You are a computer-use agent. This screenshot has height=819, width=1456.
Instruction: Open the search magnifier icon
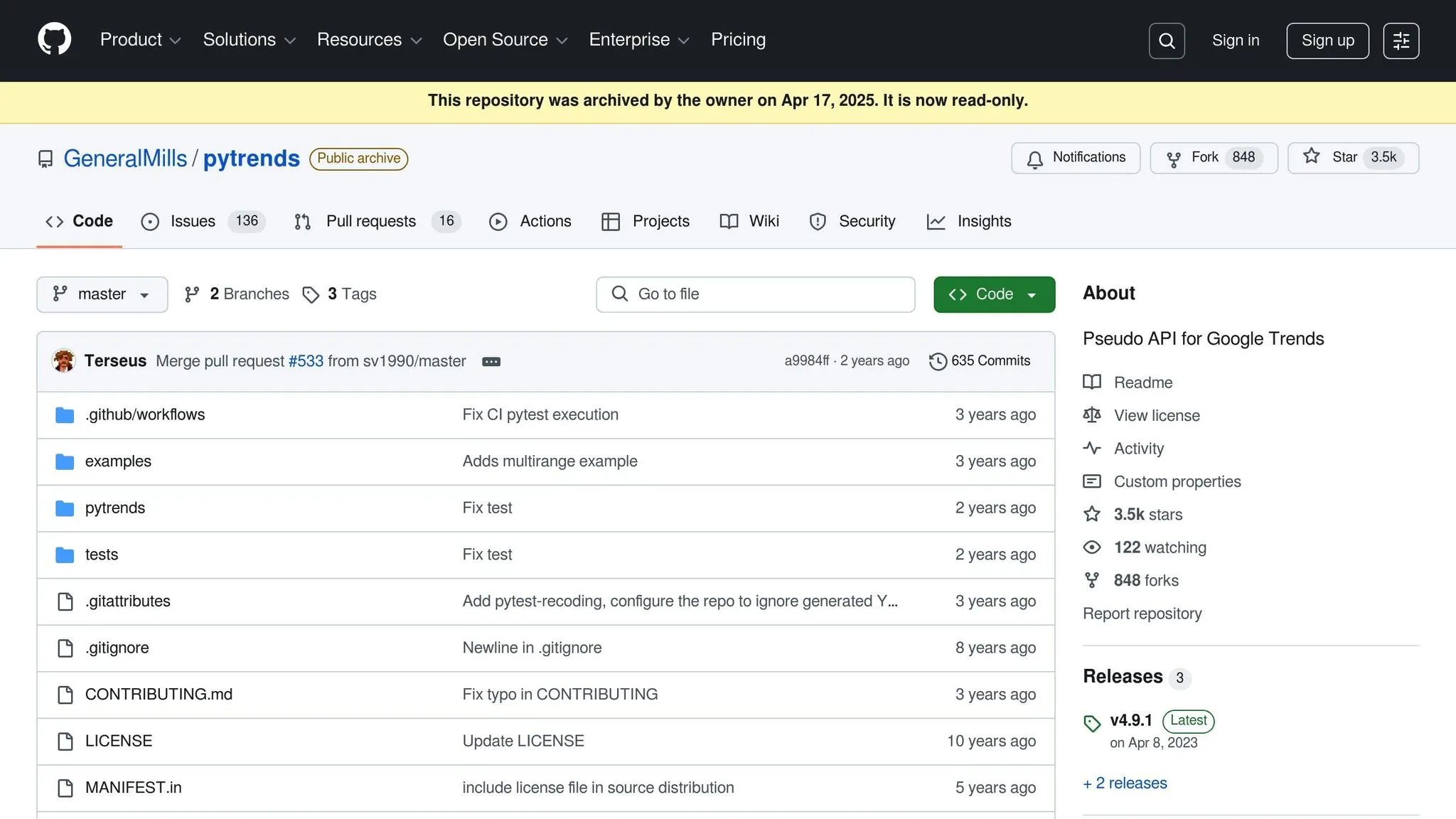pos(1167,41)
